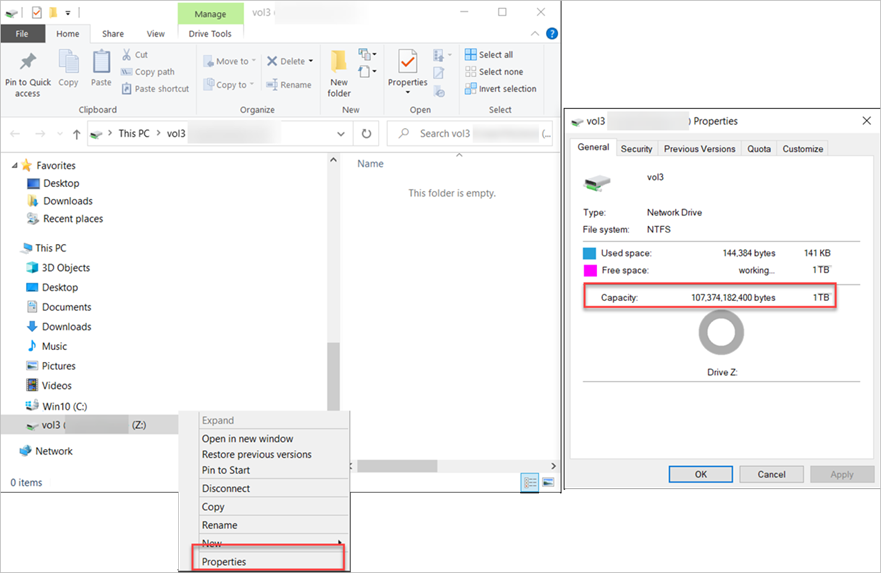This screenshot has width=881, height=573.
Task: Collapse the ribbon with chevron
Action: (x=534, y=34)
